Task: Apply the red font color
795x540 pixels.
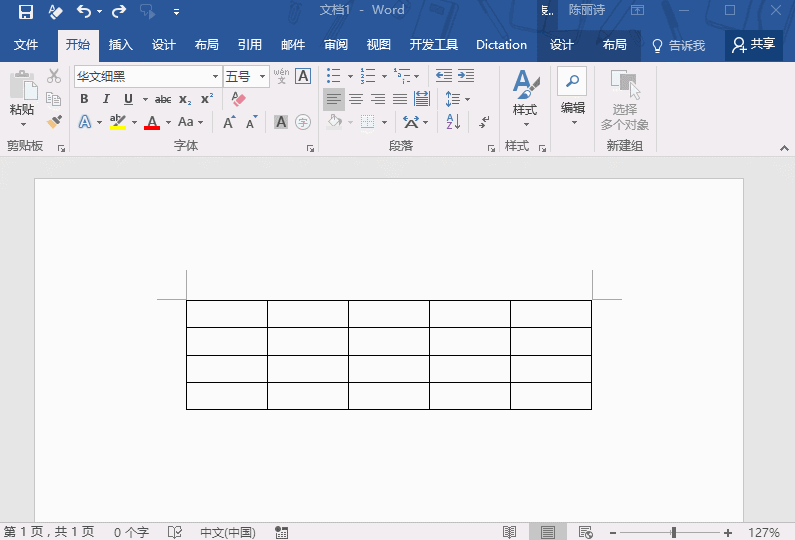Action: coord(152,122)
